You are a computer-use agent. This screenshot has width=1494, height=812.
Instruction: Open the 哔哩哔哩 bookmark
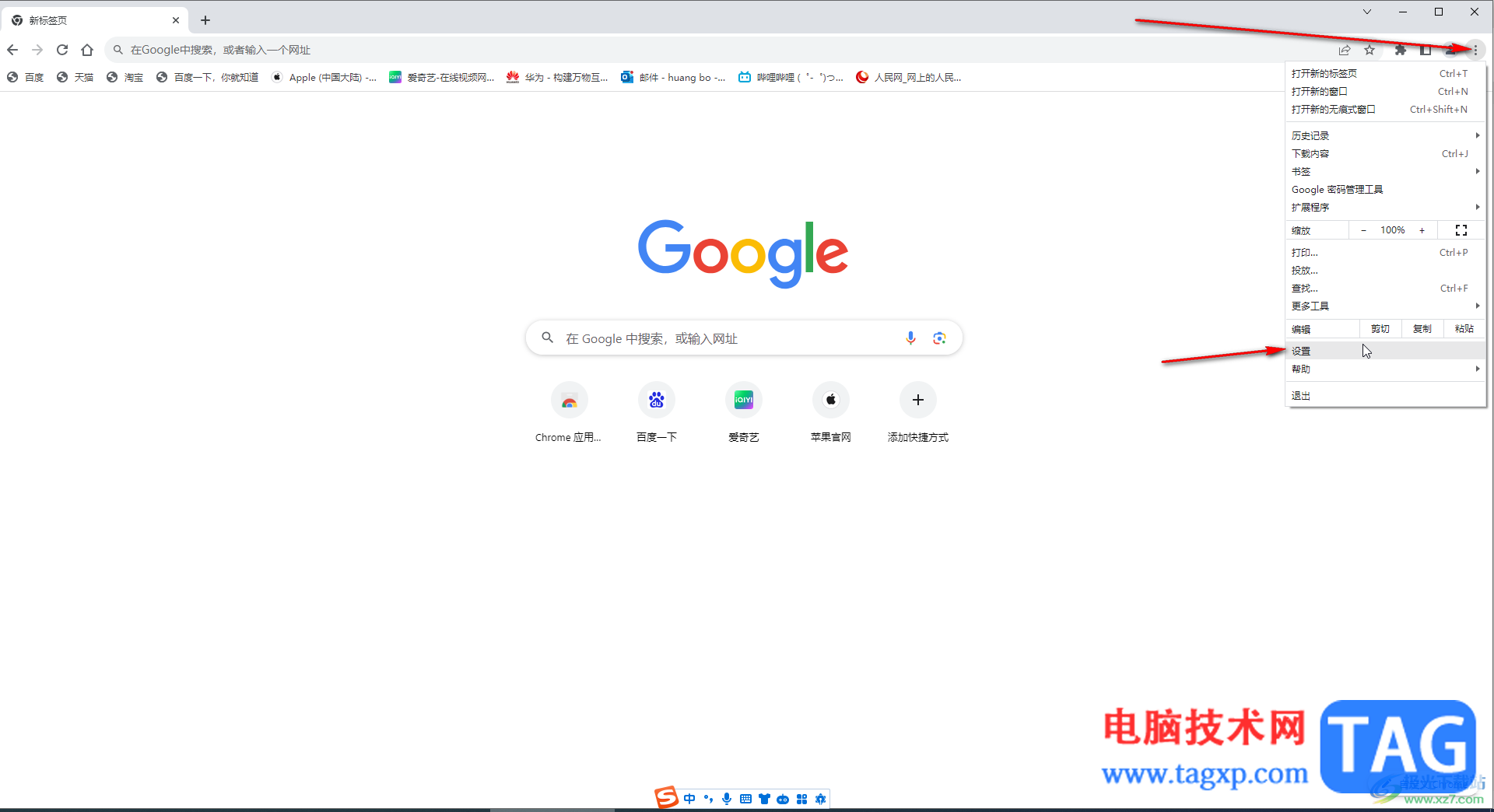pos(791,77)
